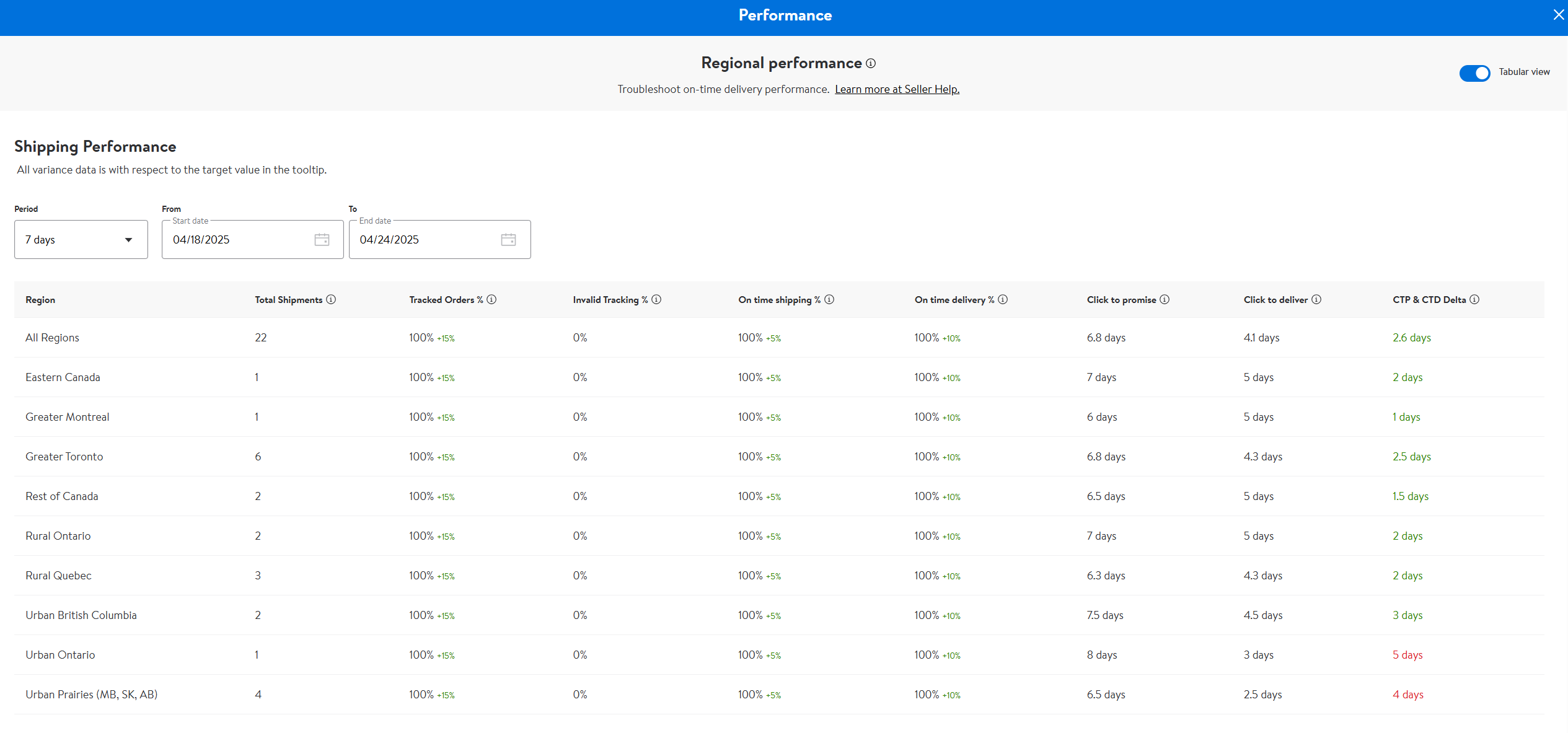This screenshot has width=1568, height=733.
Task: Click Tracked Orders % info icon
Action: tap(491, 299)
